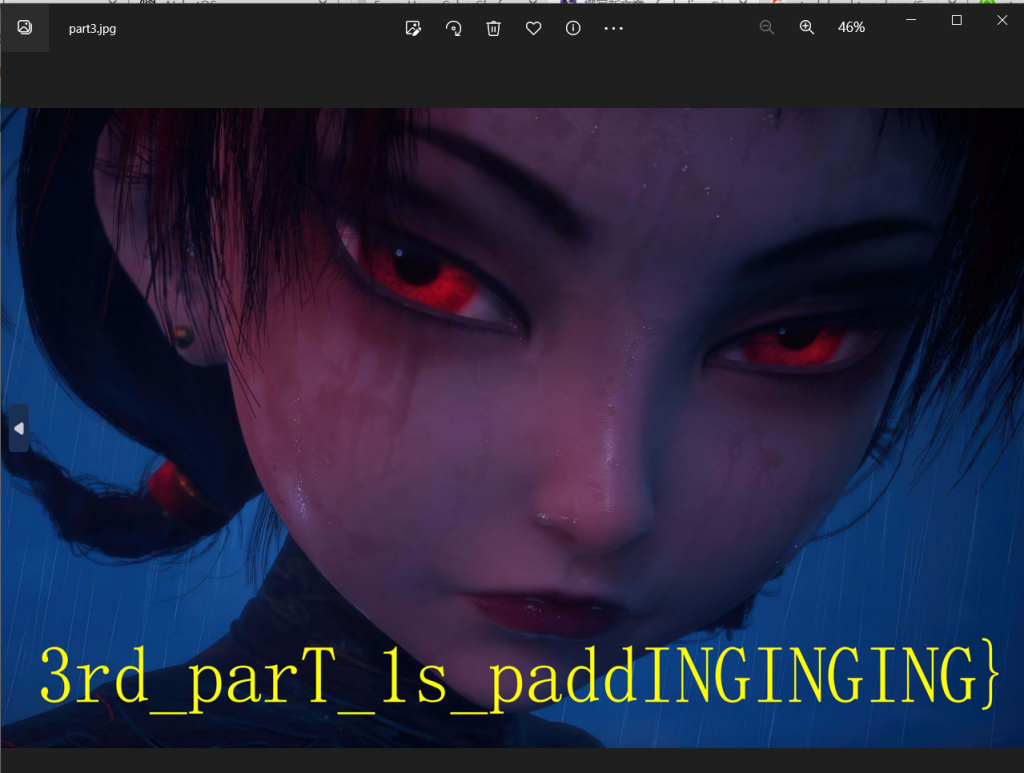The width and height of the screenshot is (1024, 773).
Task: Delete part3.jpg with the trash icon
Action: pyautogui.click(x=493, y=28)
